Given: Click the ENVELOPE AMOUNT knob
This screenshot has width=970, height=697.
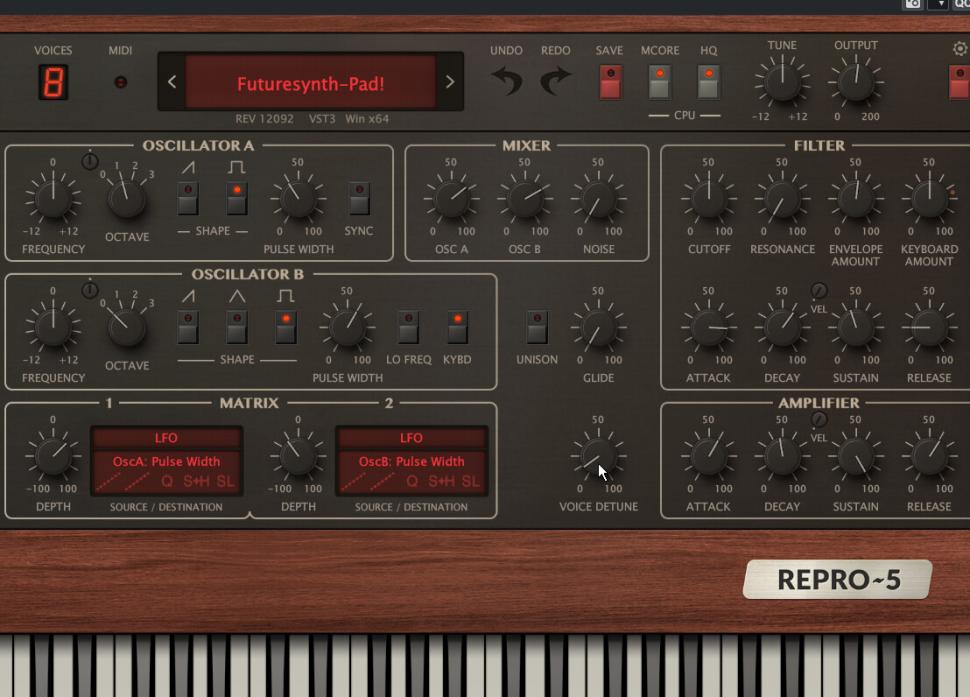Looking at the screenshot, I should tap(856, 198).
